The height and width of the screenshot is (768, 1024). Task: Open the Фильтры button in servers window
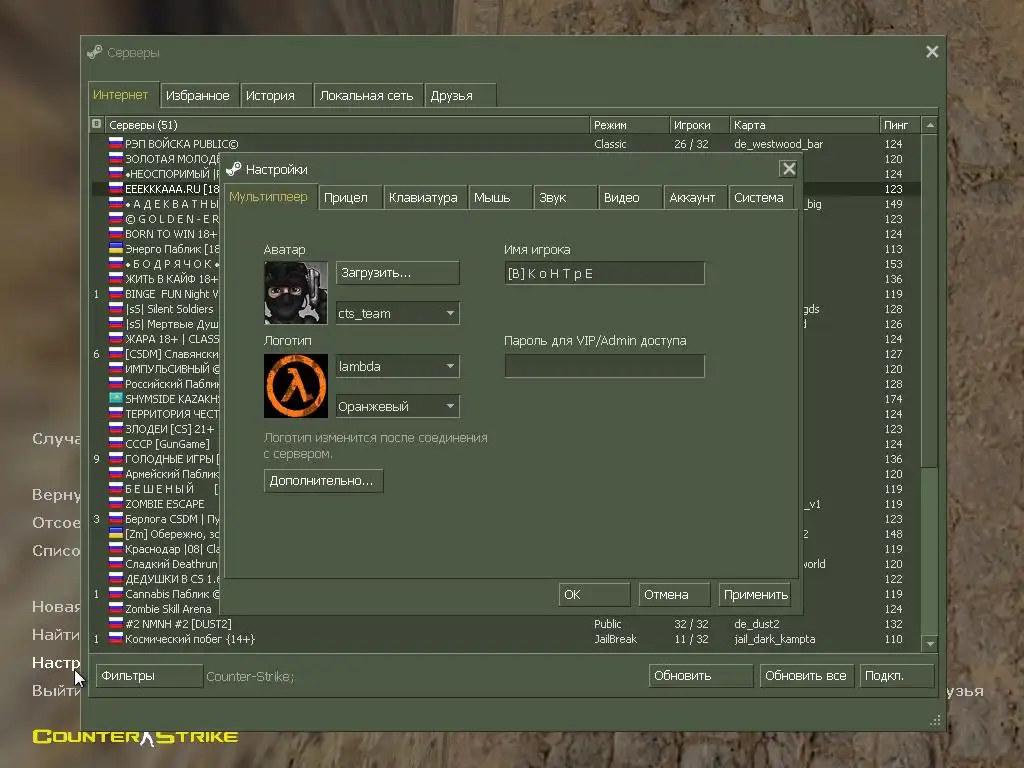point(149,676)
